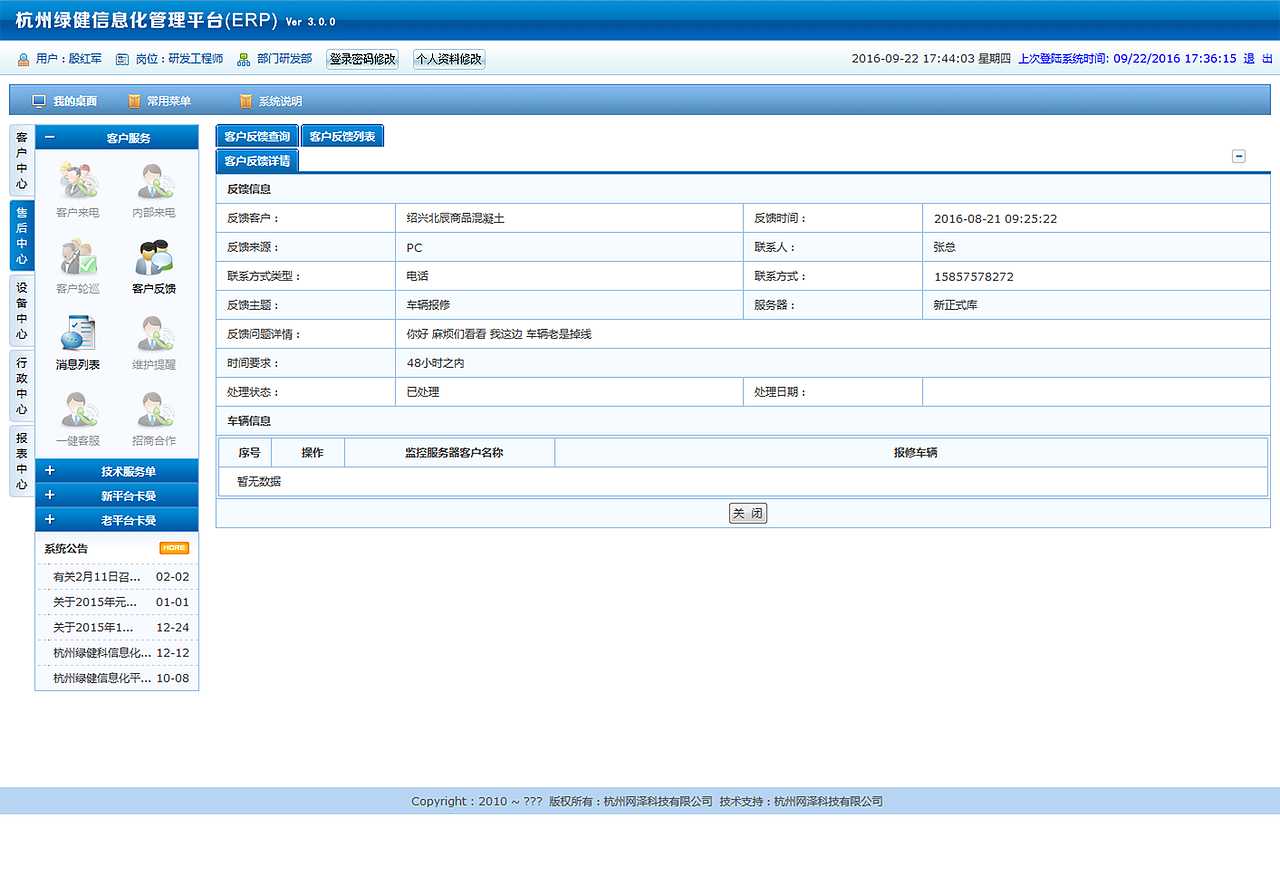
Task: Click the 岗位 position icon
Action: pos(122,60)
